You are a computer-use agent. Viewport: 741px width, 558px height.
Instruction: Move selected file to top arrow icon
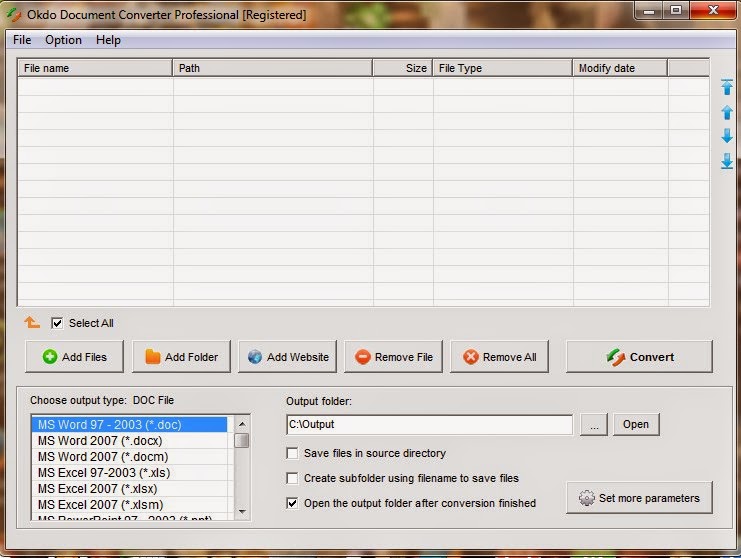click(727, 87)
